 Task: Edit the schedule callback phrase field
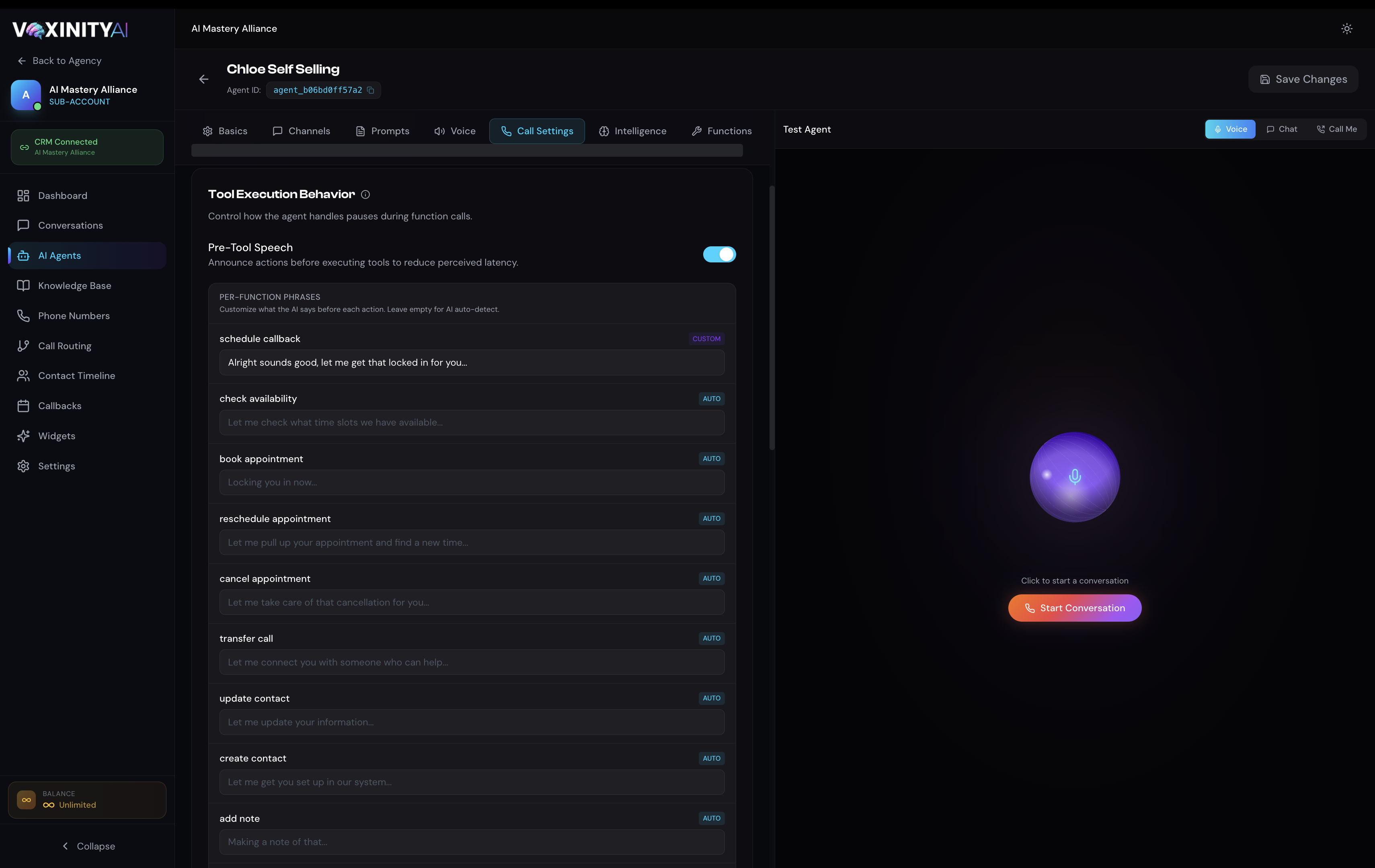pyautogui.click(x=472, y=363)
